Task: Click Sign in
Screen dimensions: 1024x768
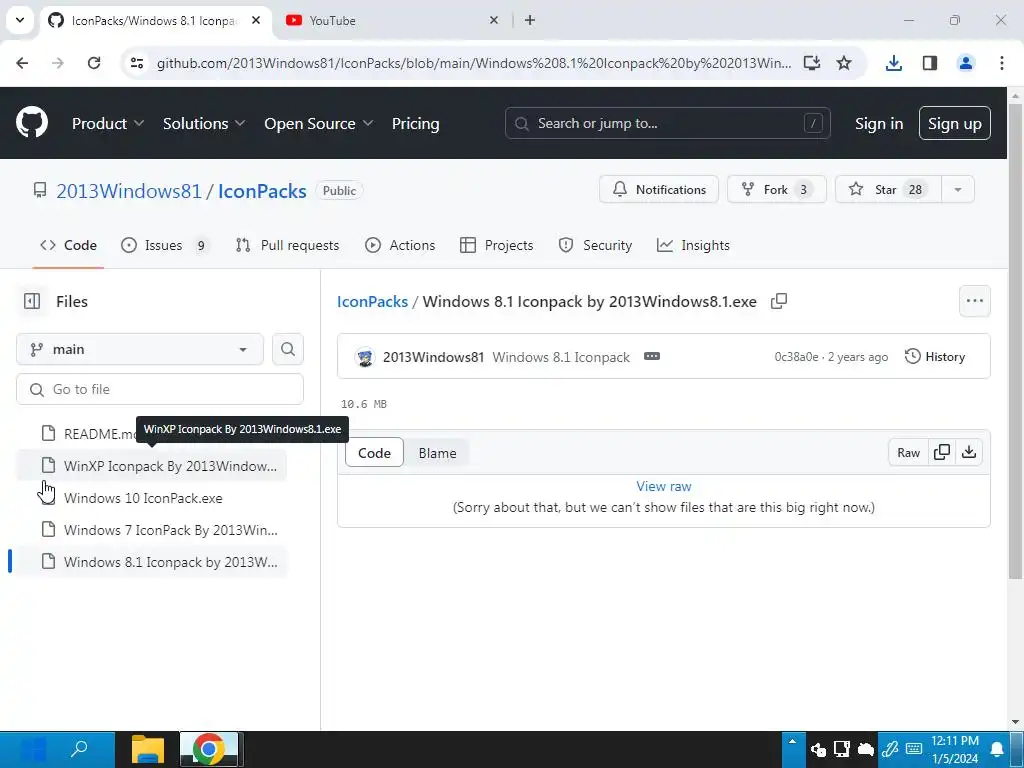Action: (879, 123)
